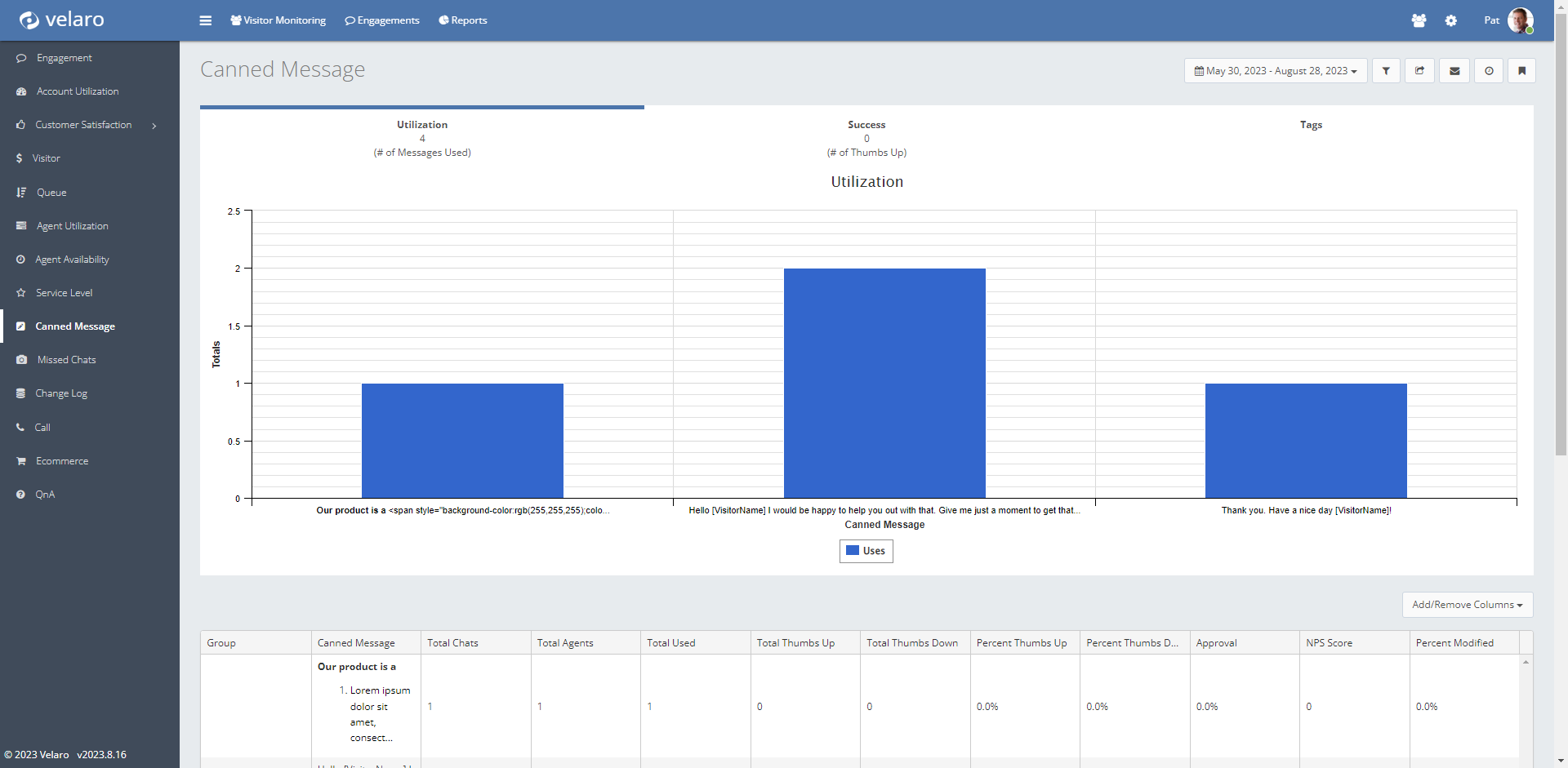Viewport: 1568px width, 768px height.
Task: Click the tallest bar in Utilization chart
Action: coord(884,383)
